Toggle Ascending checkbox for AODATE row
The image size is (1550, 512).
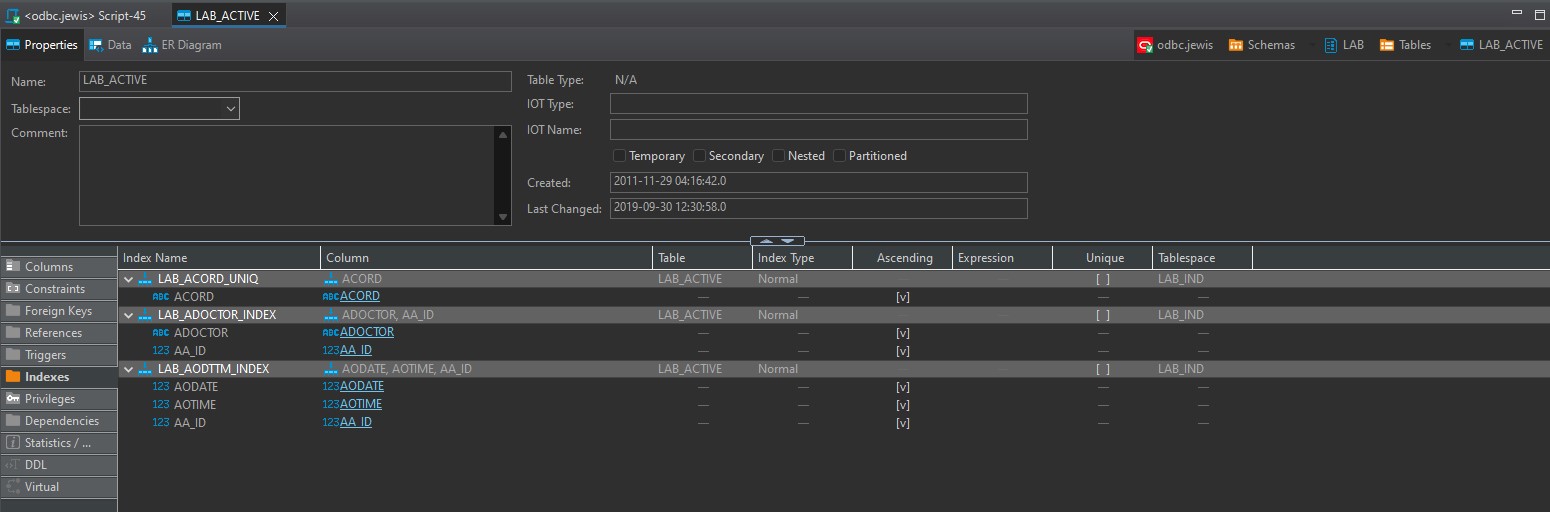click(903, 387)
